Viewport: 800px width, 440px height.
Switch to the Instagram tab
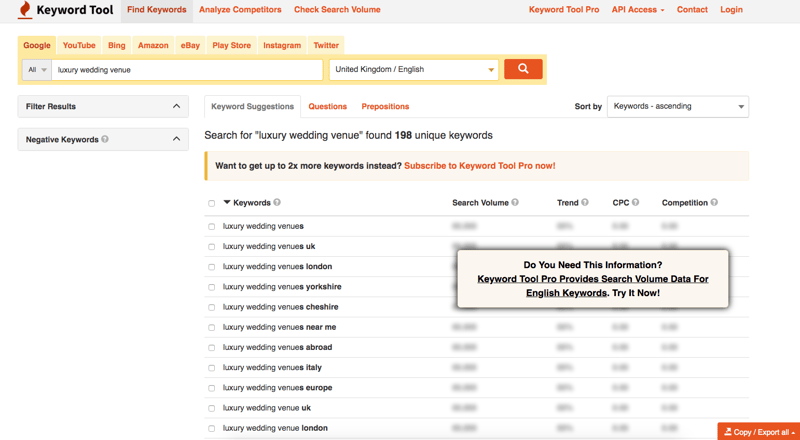coord(282,45)
